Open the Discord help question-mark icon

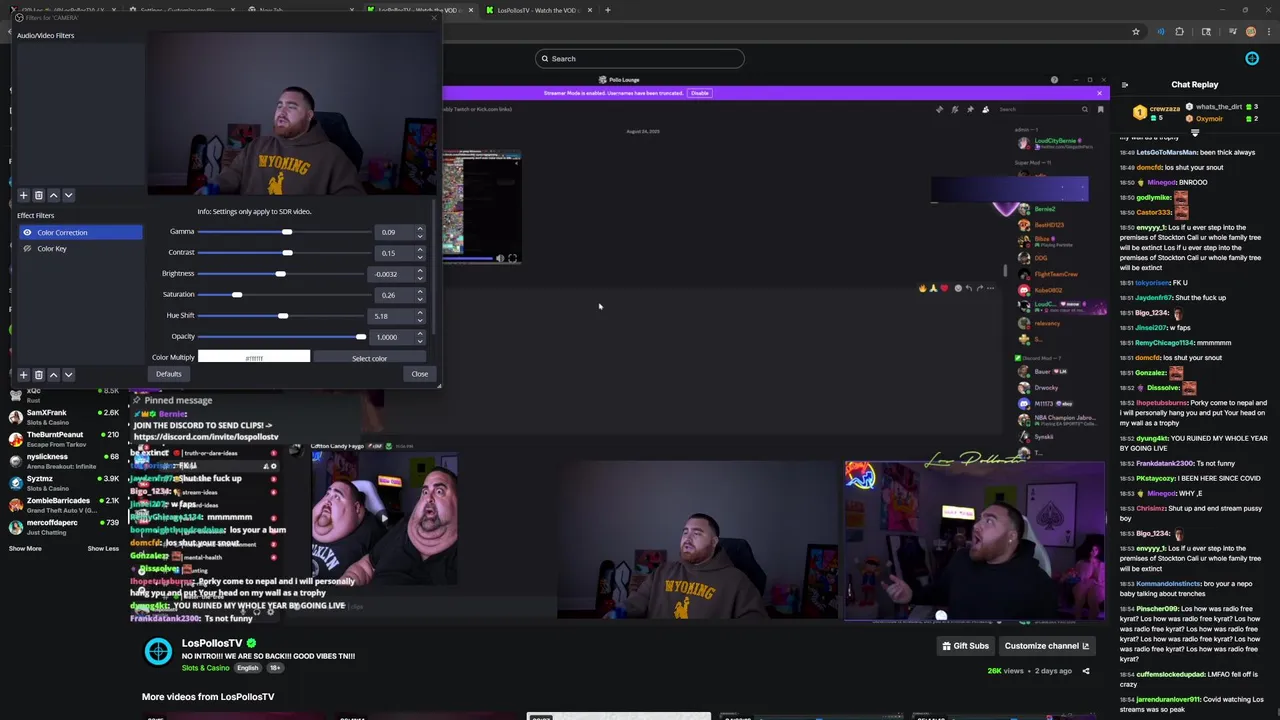point(1054,80)
